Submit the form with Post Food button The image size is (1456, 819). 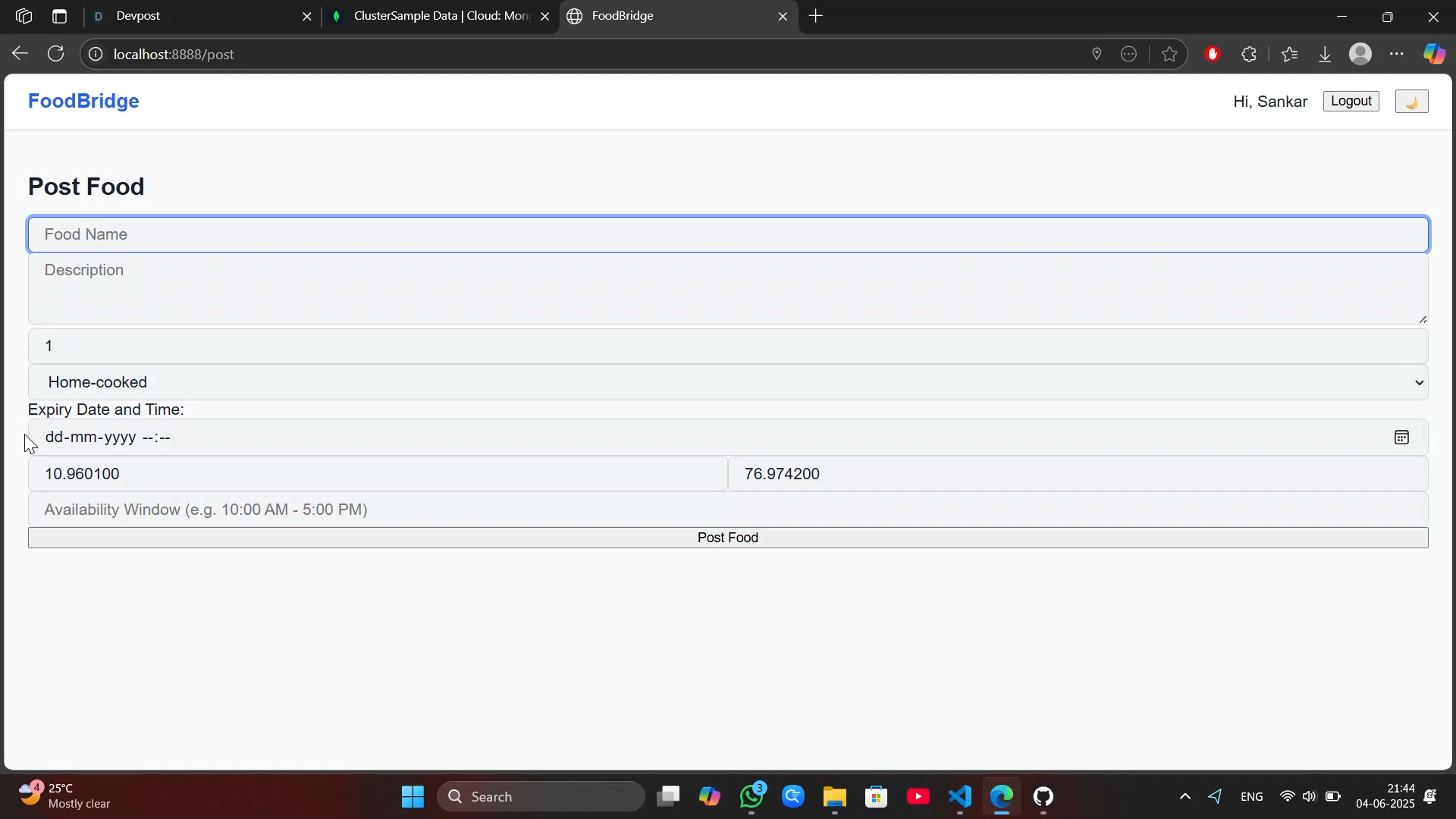728,538
